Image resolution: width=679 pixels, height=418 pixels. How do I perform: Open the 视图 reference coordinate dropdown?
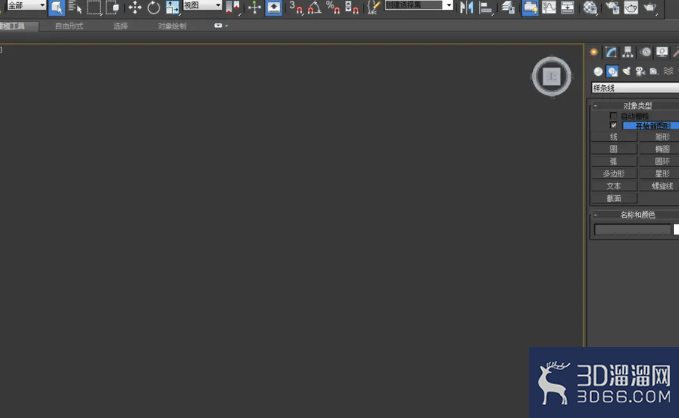203,5
